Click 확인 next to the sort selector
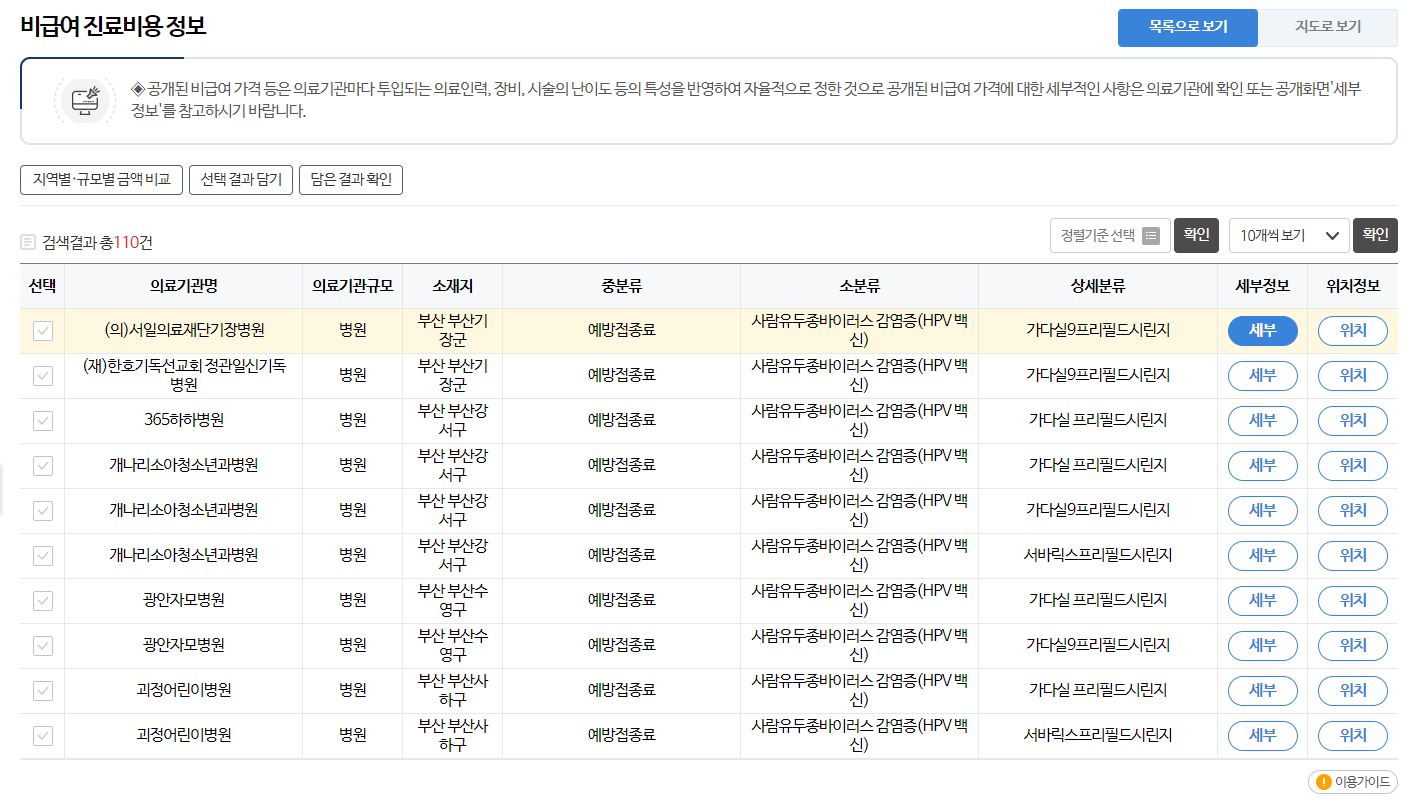 point(1196,235)
